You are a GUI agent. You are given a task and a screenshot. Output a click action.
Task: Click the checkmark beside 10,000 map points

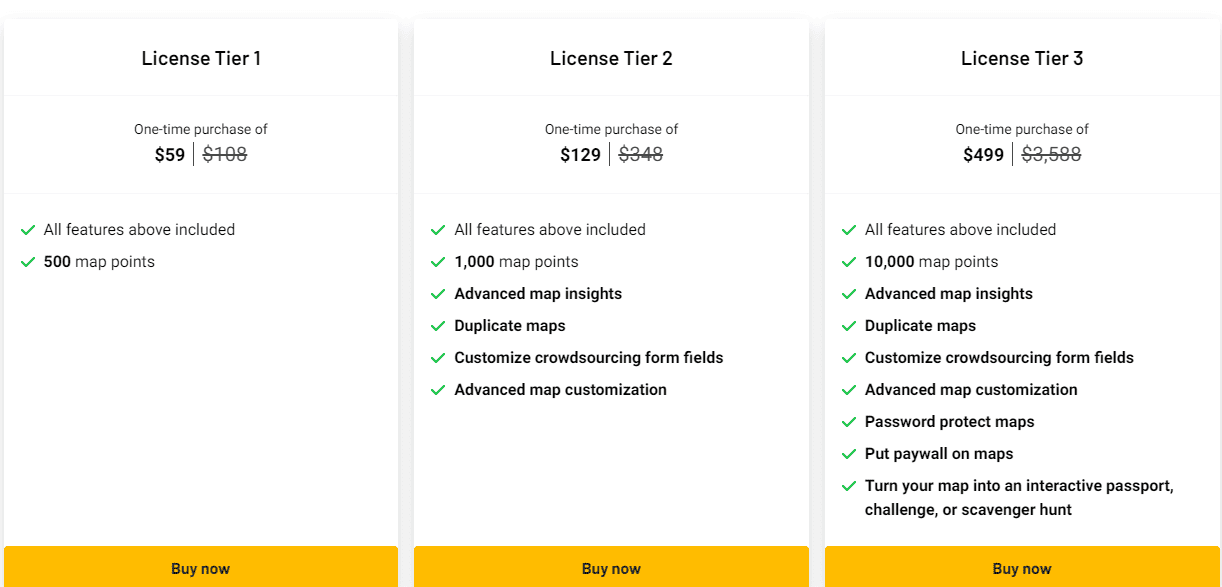pos(849,262)
